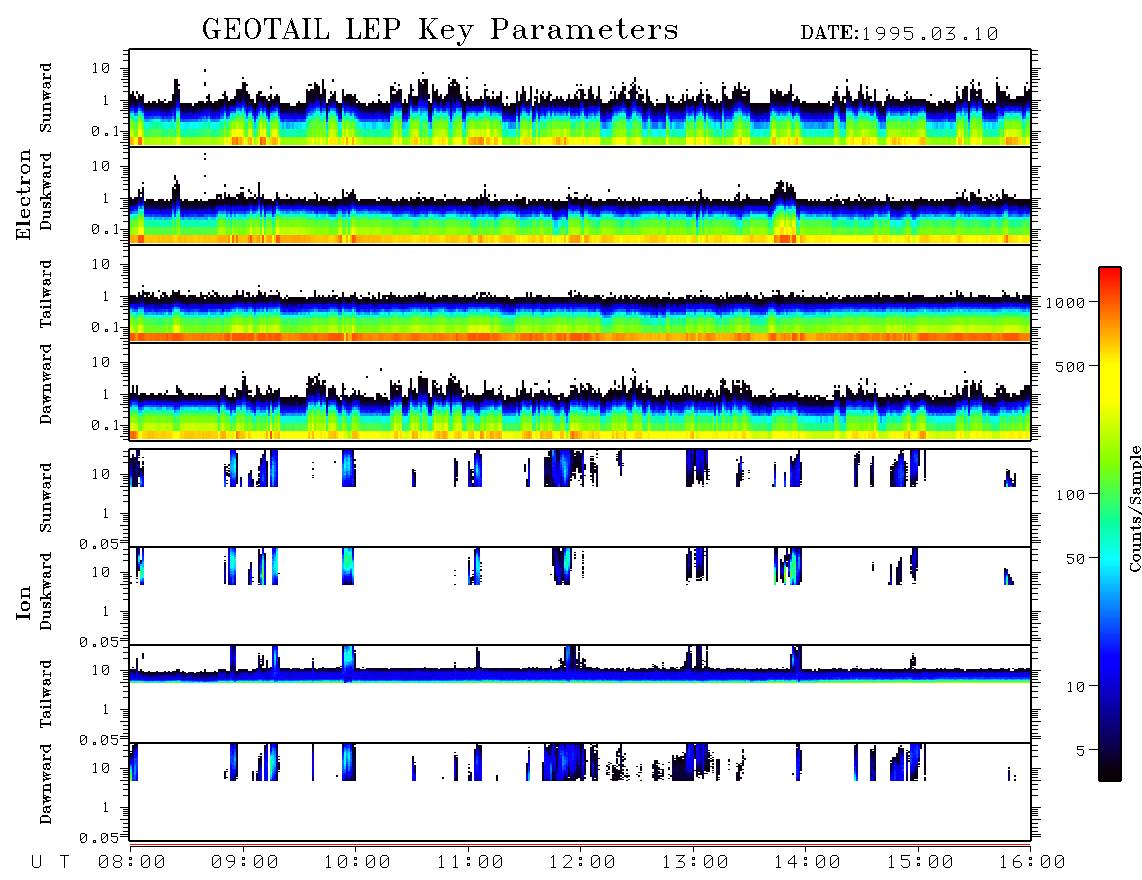Image resolution: width=1142 pixels, height=880 pixels.
Task: Click the '11:00' time axis label
Action: click(x=470, y=862)
